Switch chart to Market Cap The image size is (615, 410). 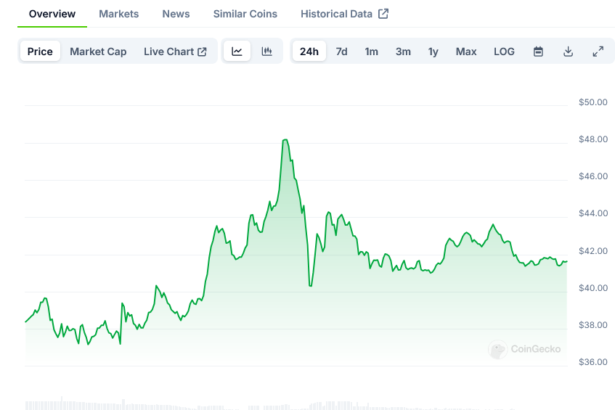coord(98,51)
